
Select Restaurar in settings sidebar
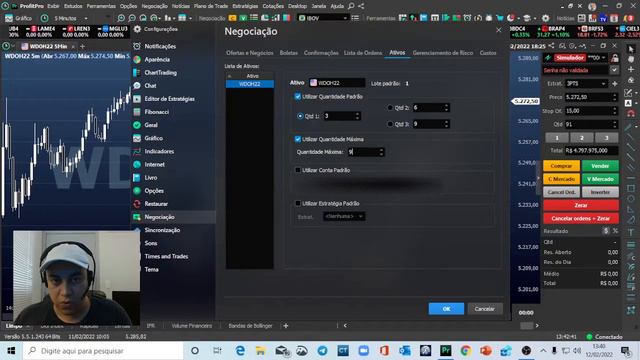156,204
